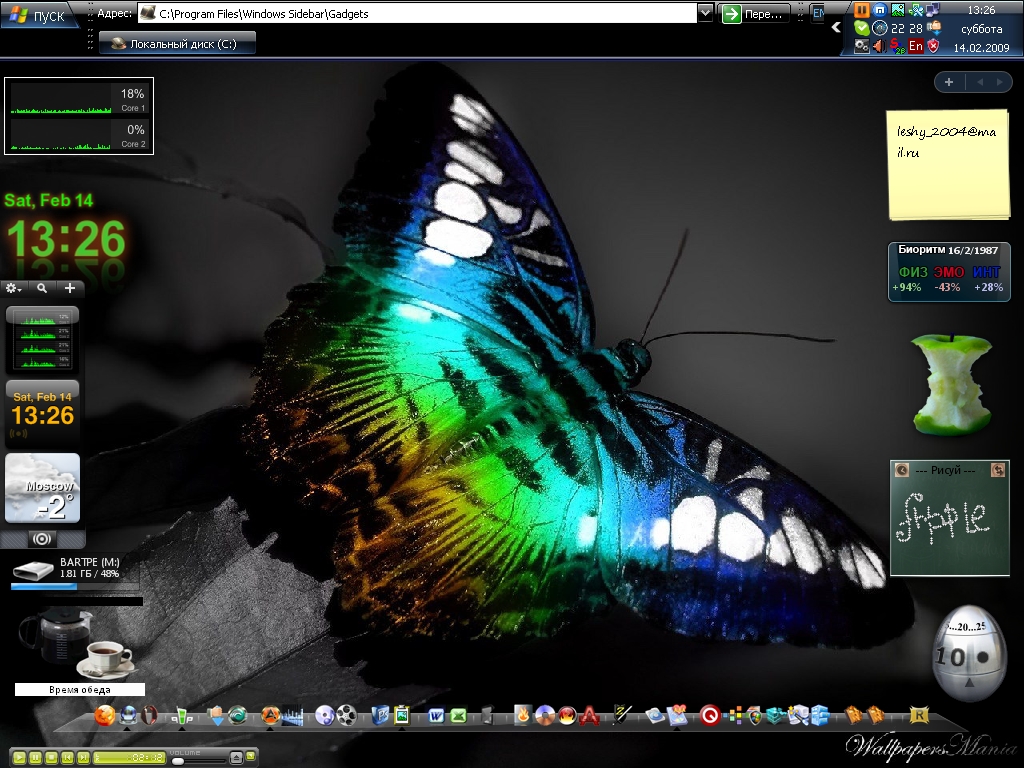Open the gear settings dropdown in gadget sidebar
1024x768 pixels.
coord(14,288)
